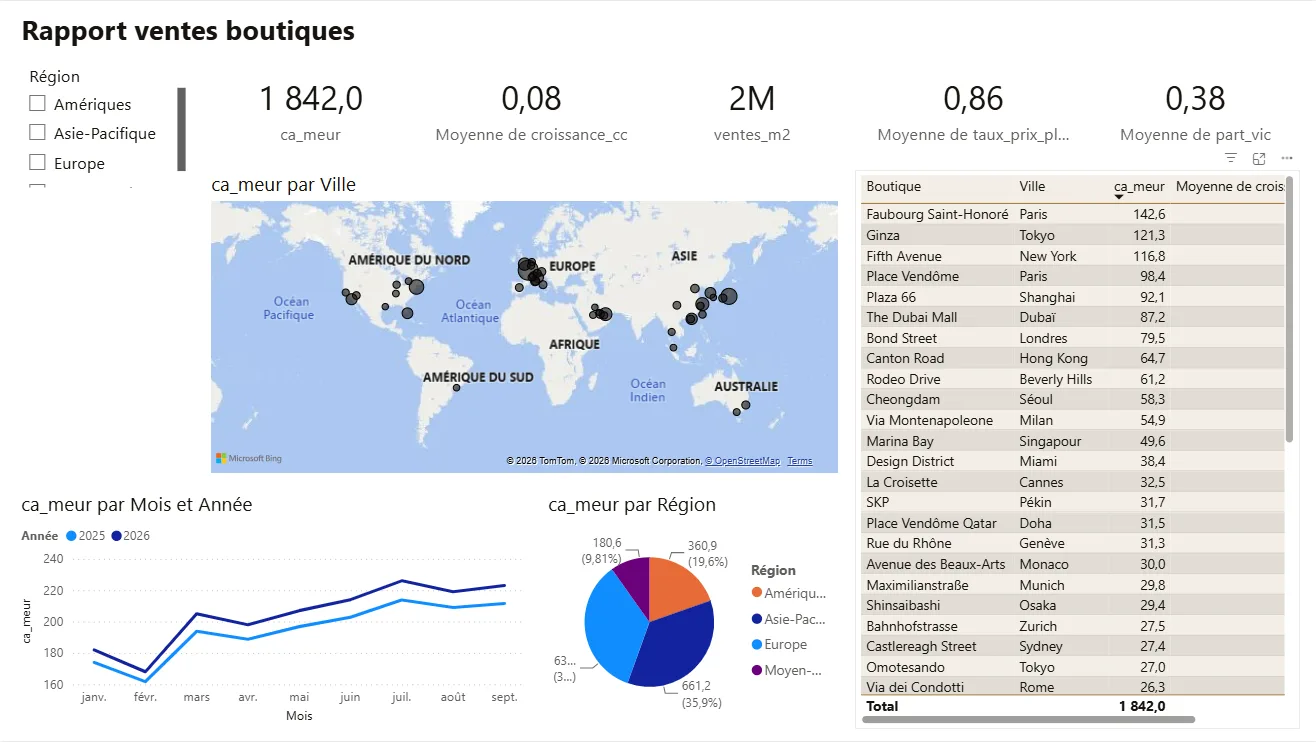The image size is (1316, 742).
Task: Select the Ginza boutique cell
Action: (883, 235)
